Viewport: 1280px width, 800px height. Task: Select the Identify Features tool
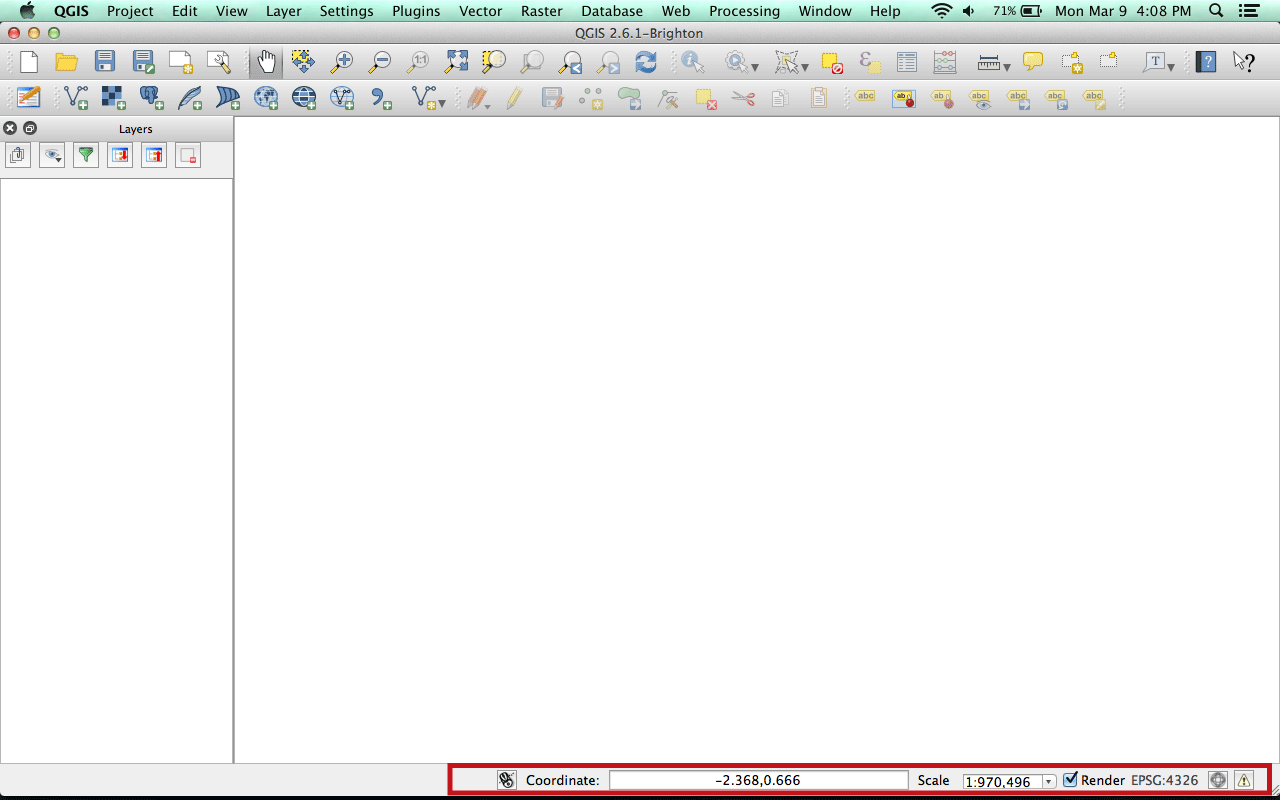pos(693,62)
